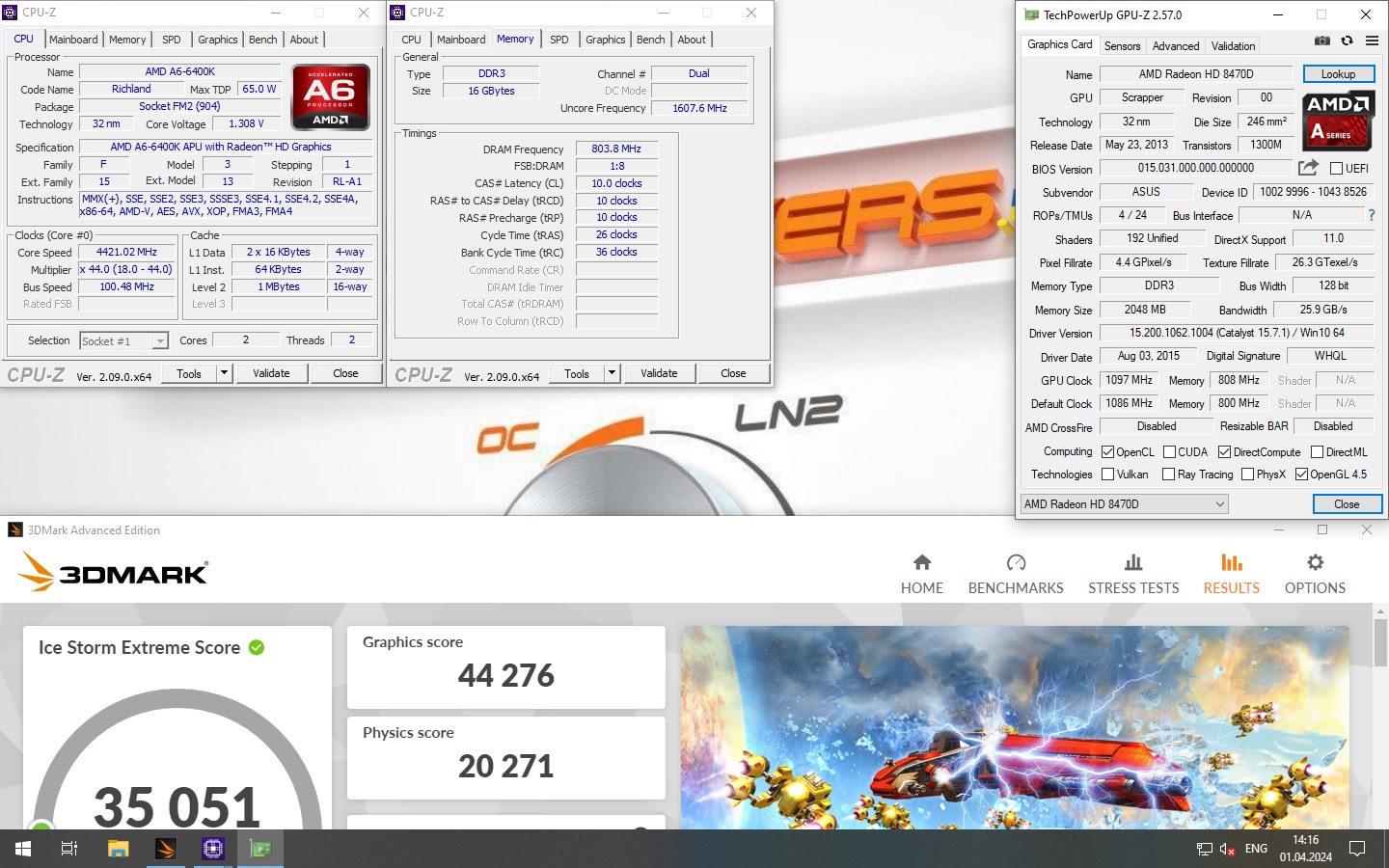Click GPU-Z title bar app icon

tap(1031, 14)
